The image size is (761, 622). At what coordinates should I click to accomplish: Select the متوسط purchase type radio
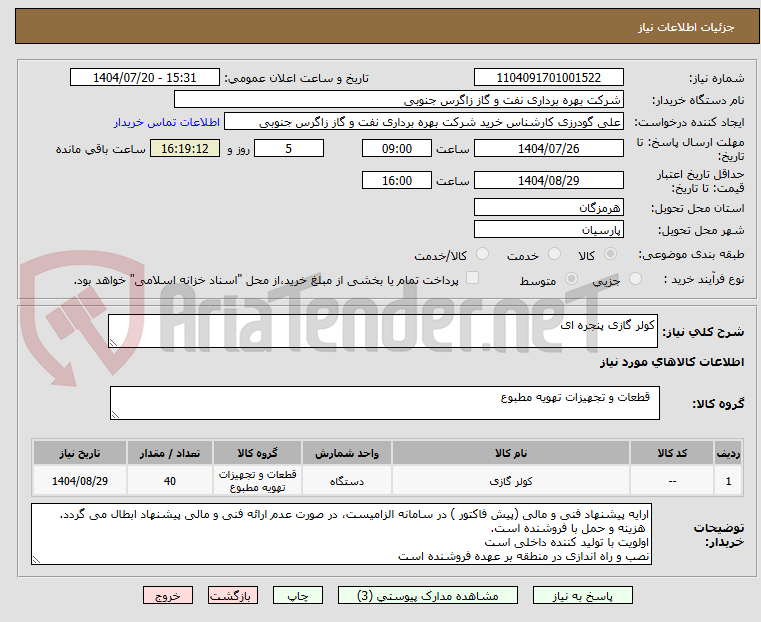pos(571,279)
